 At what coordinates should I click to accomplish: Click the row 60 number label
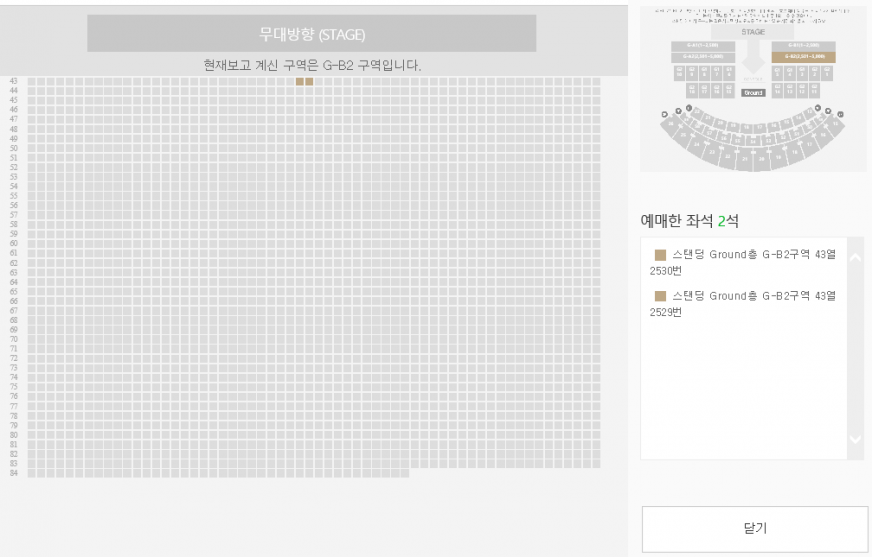[14, 243]
